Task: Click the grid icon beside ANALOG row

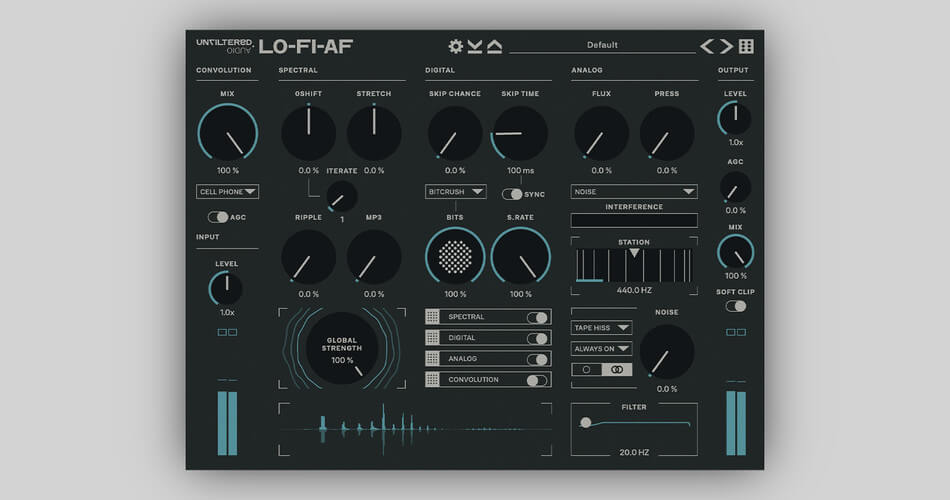Action: tap(432, 359)
